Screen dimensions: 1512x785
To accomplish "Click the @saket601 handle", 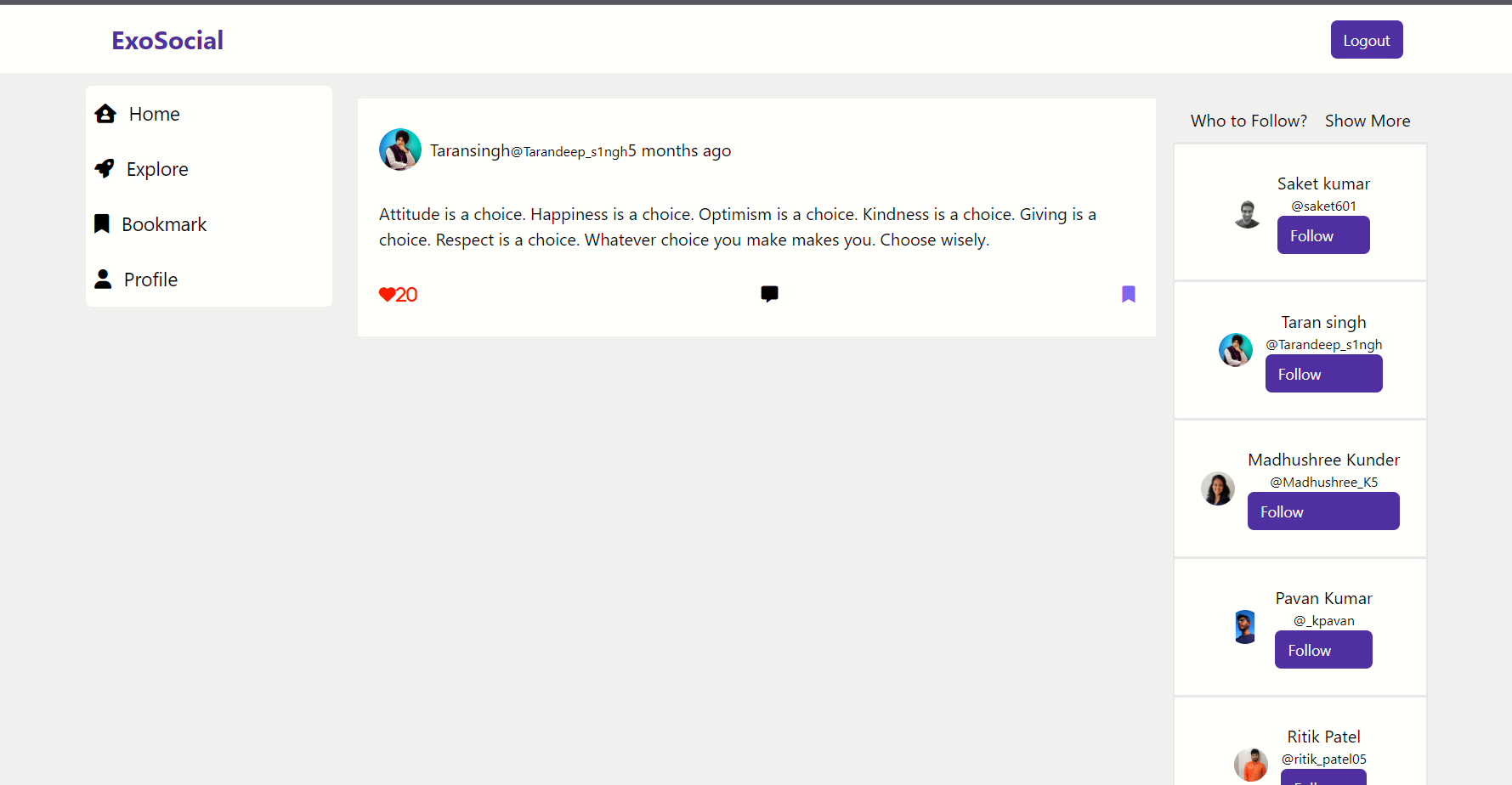I will (x=1323, y=206).
